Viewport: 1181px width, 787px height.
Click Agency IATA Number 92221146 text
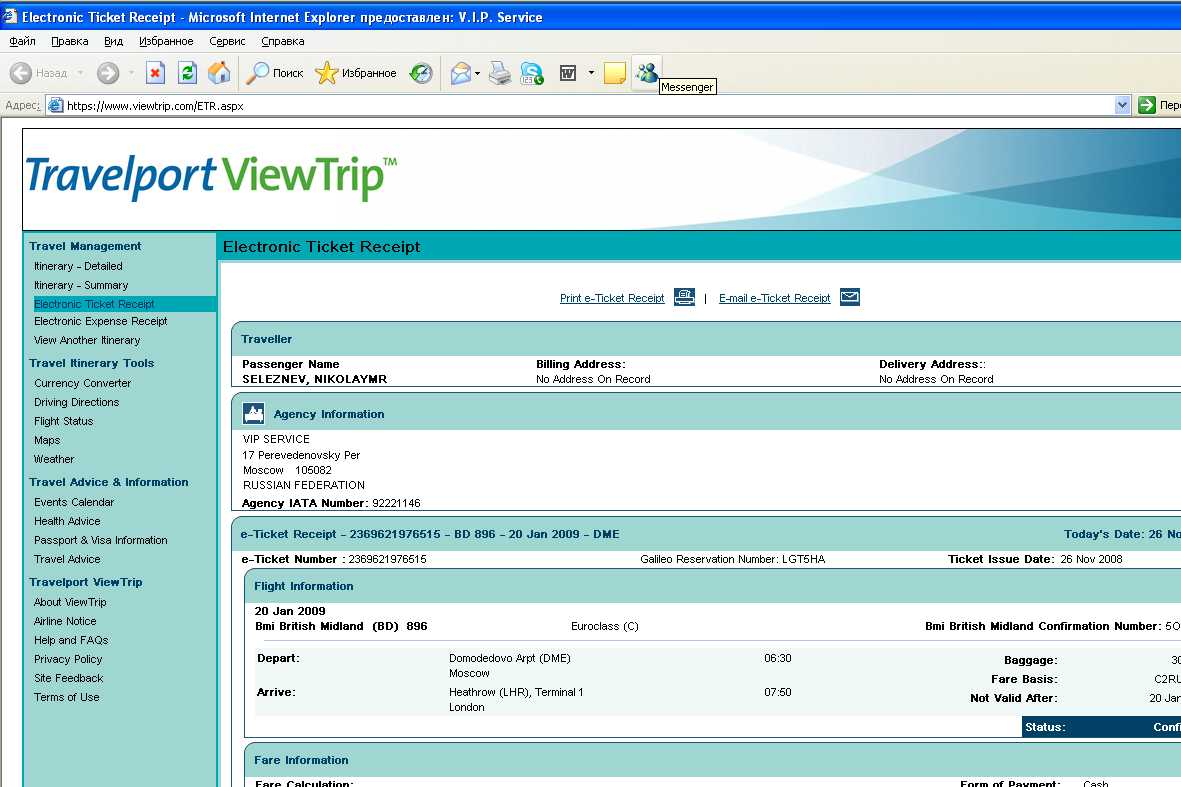tap(331, 503)
